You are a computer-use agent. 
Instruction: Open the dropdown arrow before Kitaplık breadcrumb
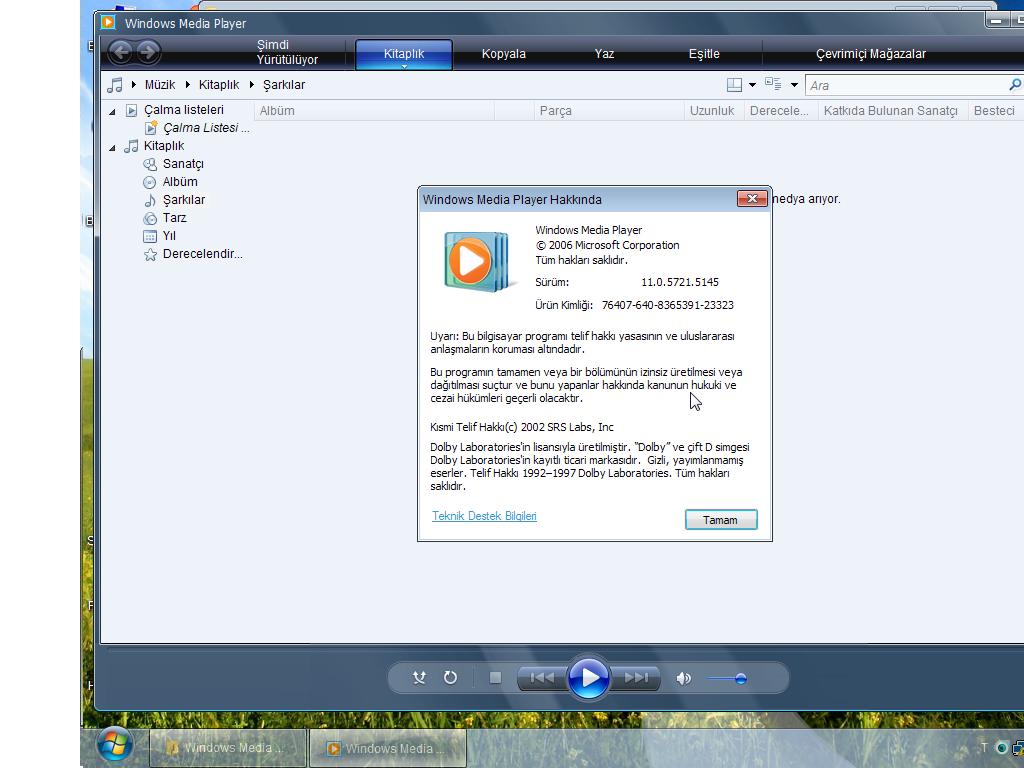[187, 84]
